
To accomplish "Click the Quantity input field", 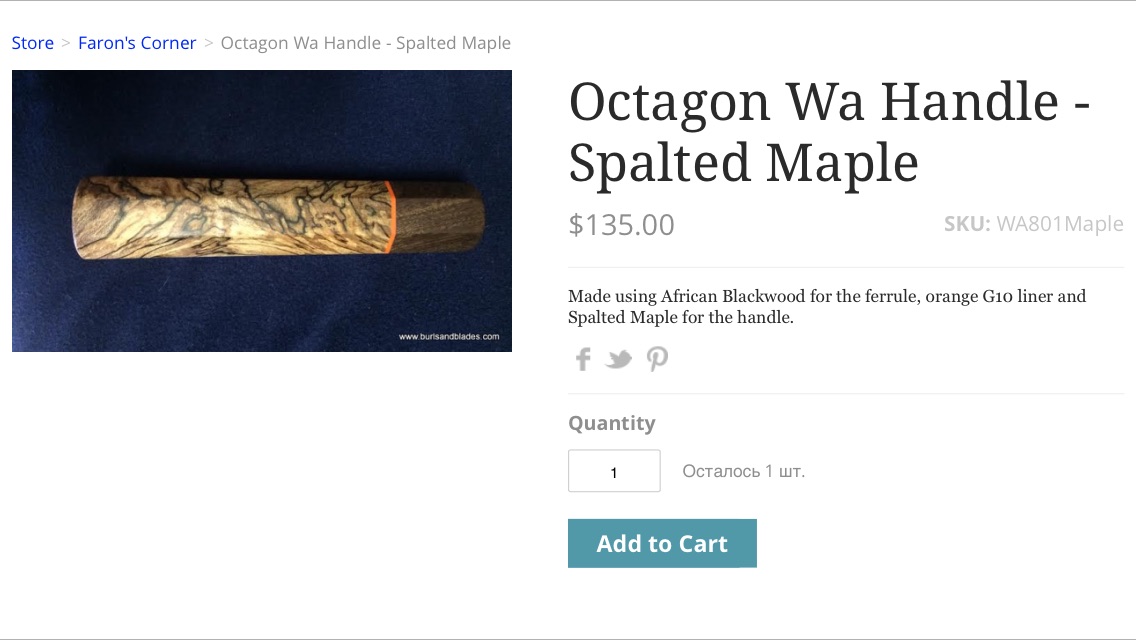I will click(x=614, y=471).
